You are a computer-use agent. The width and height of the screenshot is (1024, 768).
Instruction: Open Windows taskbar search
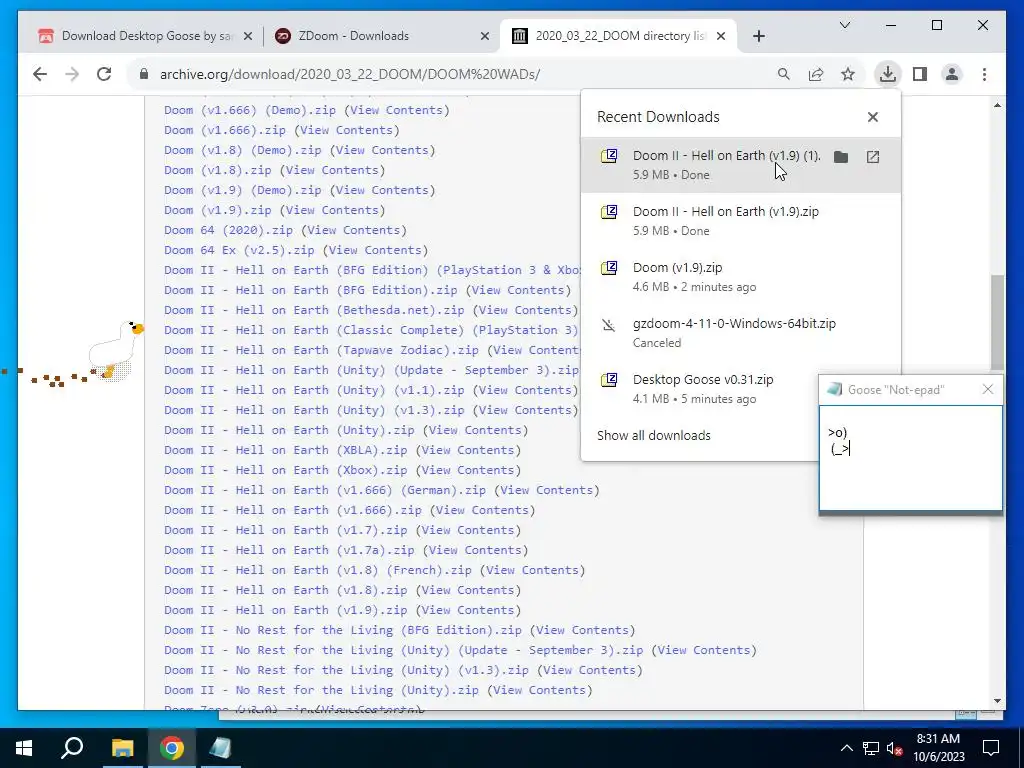coord(72,748)
